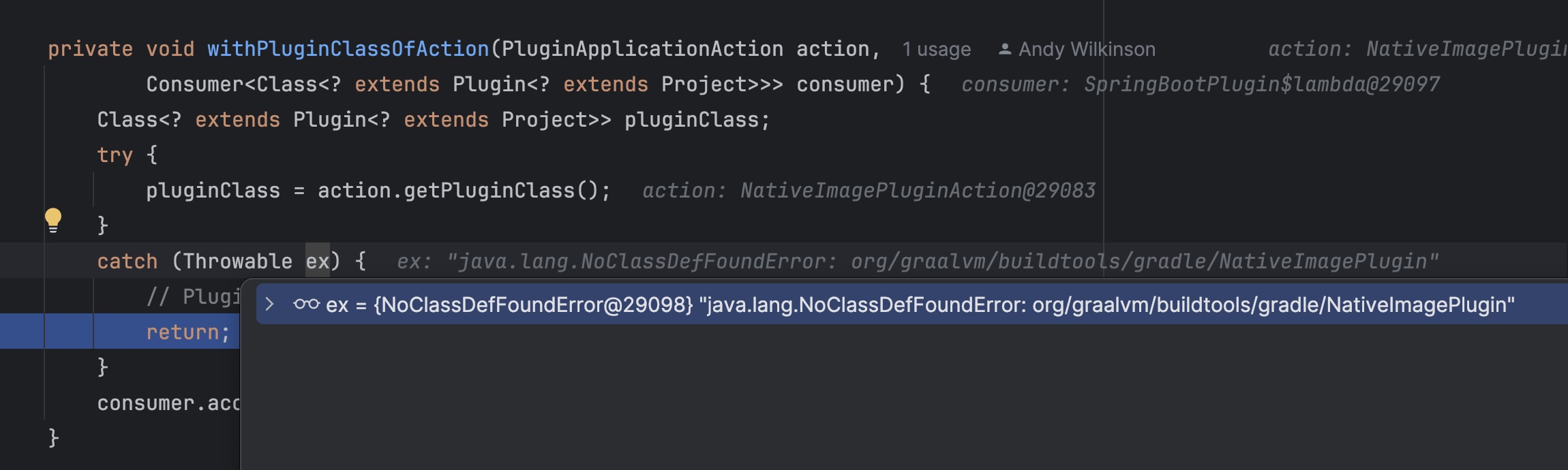
Task: Click the yellow lightbulb quick-fix icon
Action: [x=53, y=219]
